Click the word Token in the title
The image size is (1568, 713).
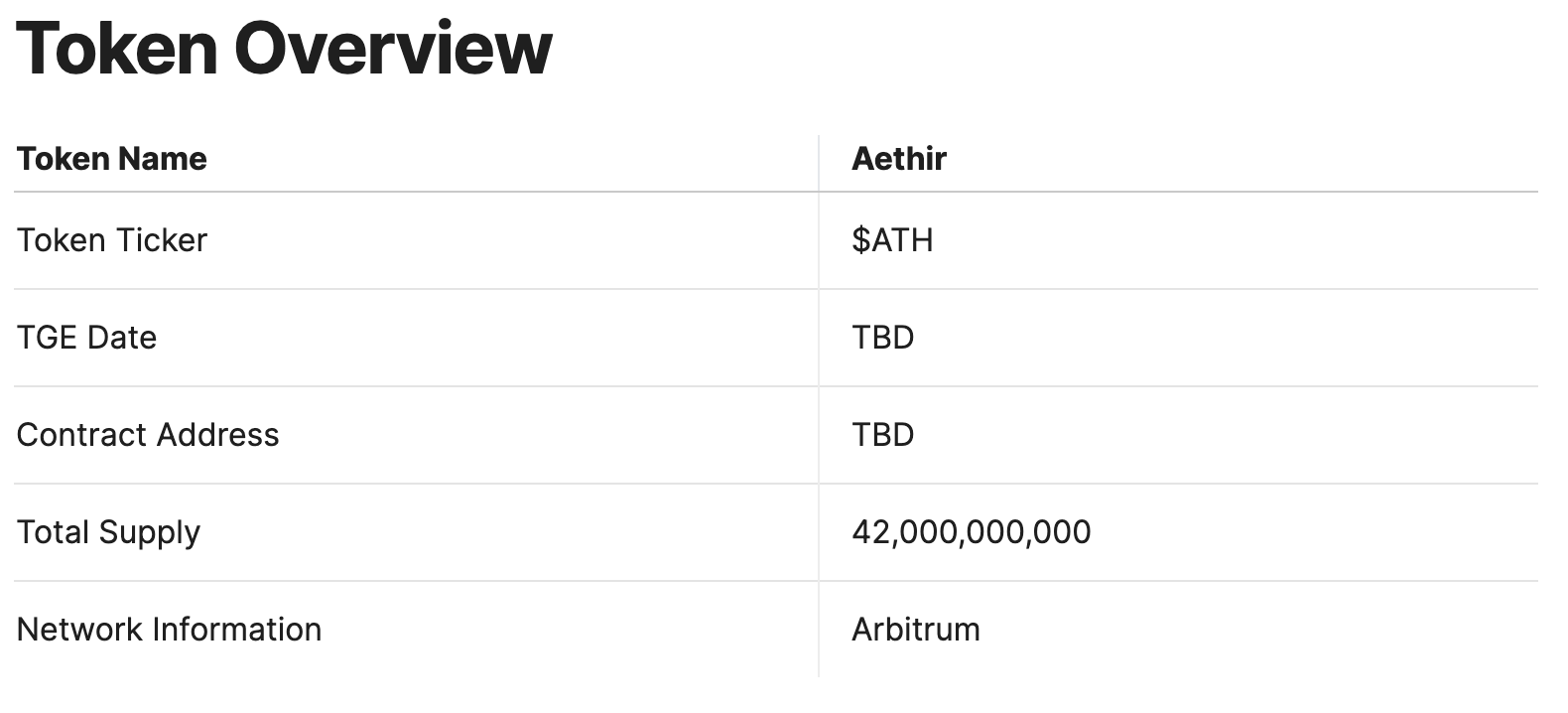(x=116, y=47)
